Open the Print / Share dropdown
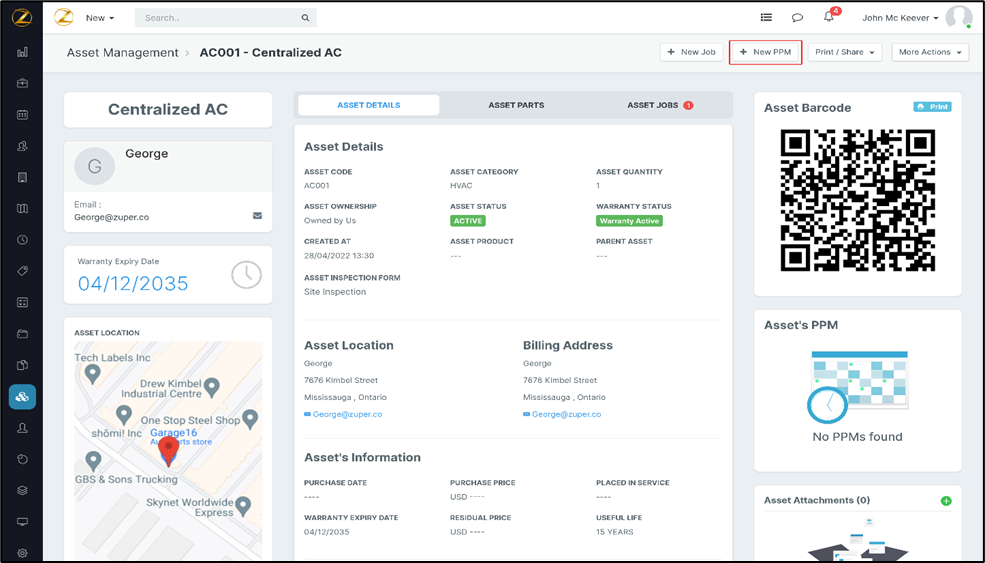The height and width of the screenshot is (563, 985). coord(844,52)
